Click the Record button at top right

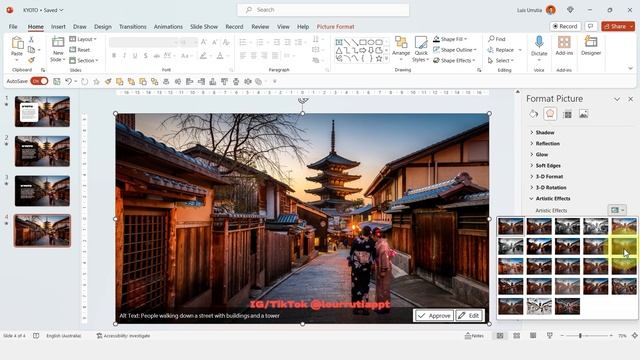(x=565, y=26)
